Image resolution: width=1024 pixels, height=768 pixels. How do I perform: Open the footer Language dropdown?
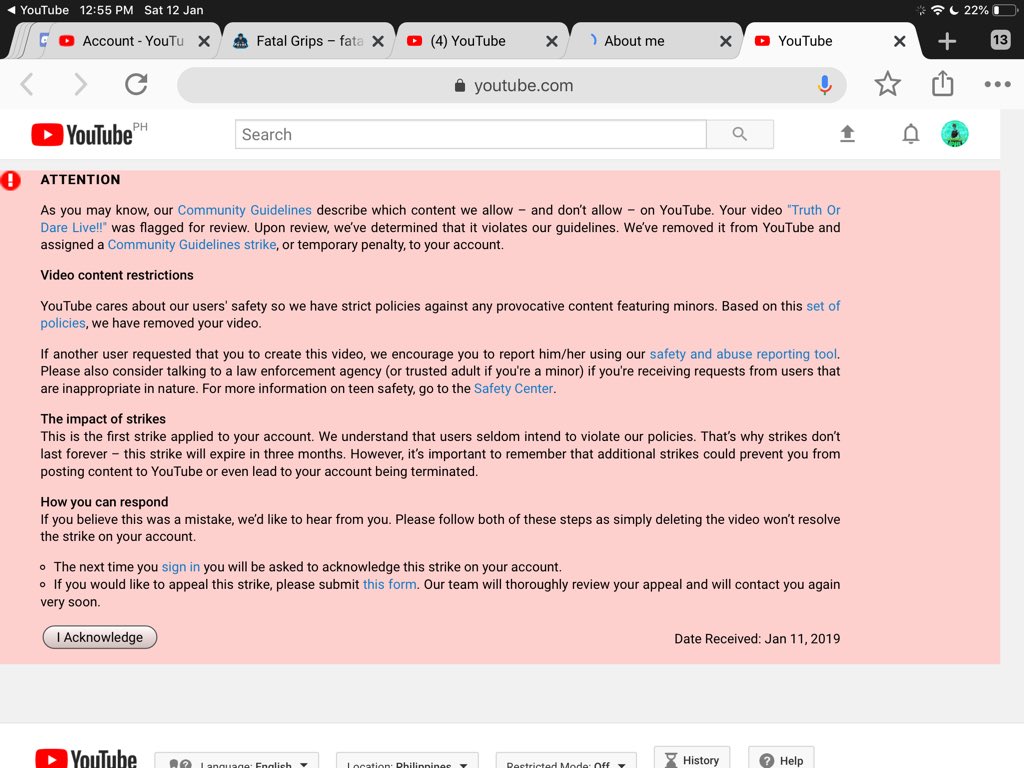click(x=237, y=761)
